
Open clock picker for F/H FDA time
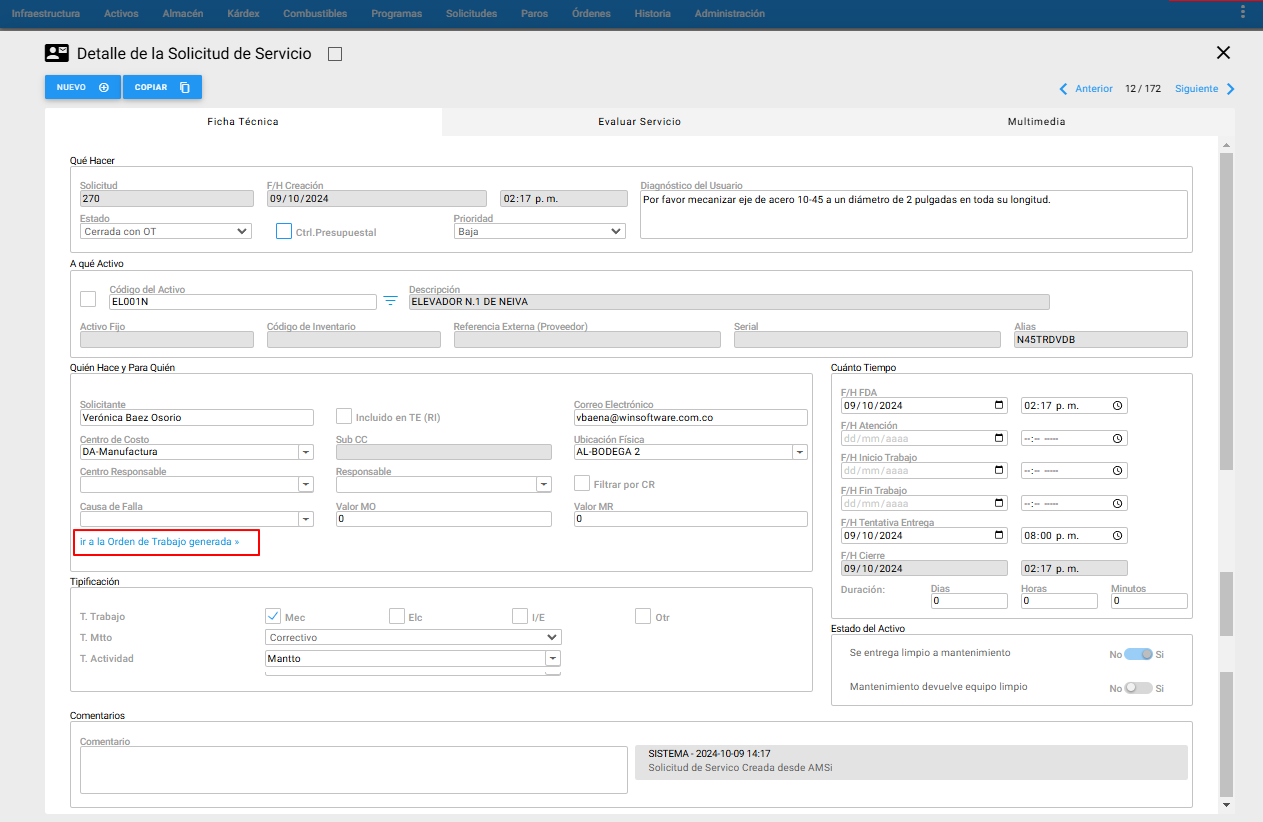pos(1118,406)
